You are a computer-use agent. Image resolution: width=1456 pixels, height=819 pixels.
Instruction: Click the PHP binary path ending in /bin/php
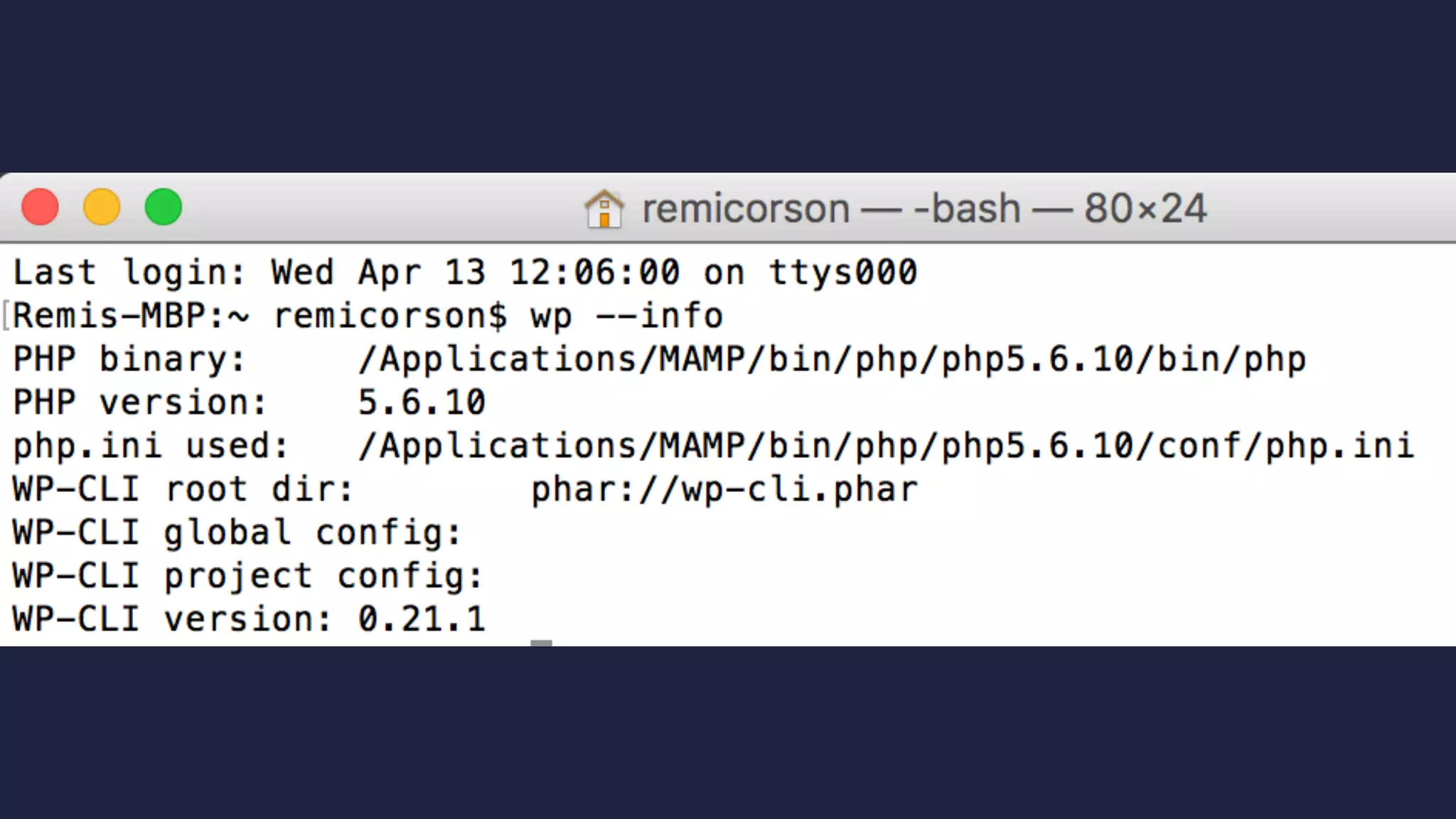[832, 360]
